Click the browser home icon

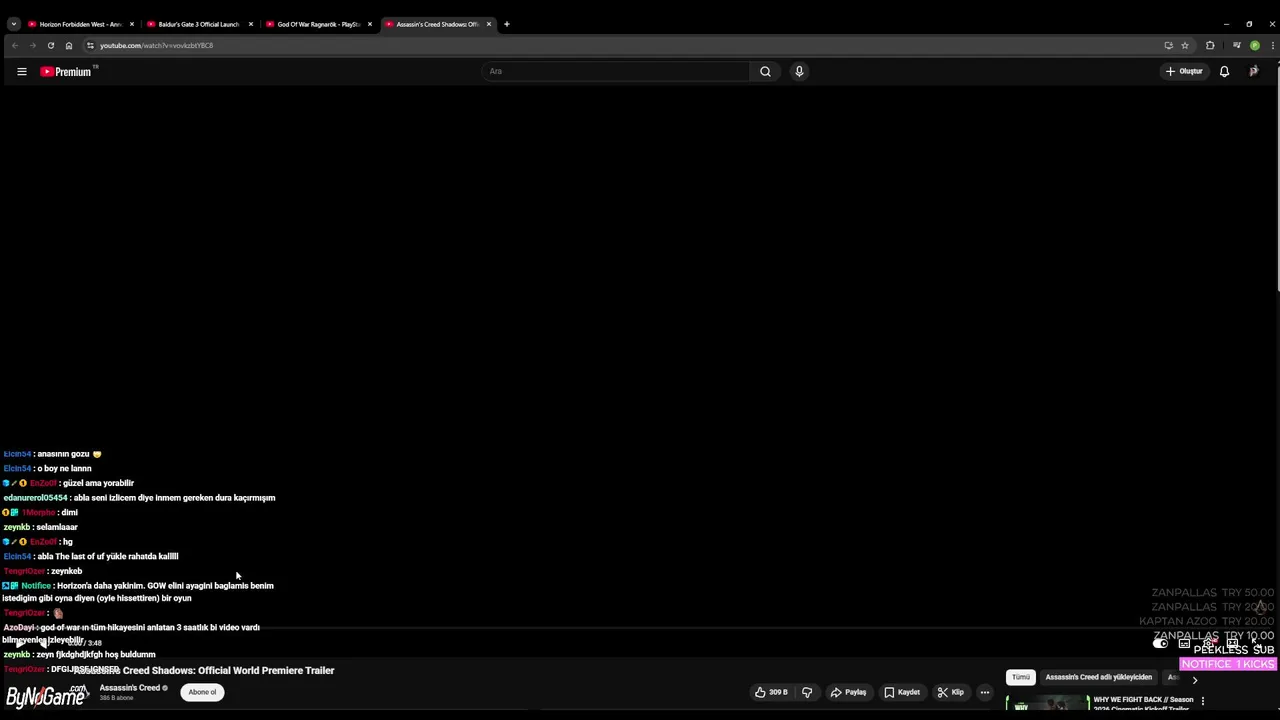(x=68, y=45)
